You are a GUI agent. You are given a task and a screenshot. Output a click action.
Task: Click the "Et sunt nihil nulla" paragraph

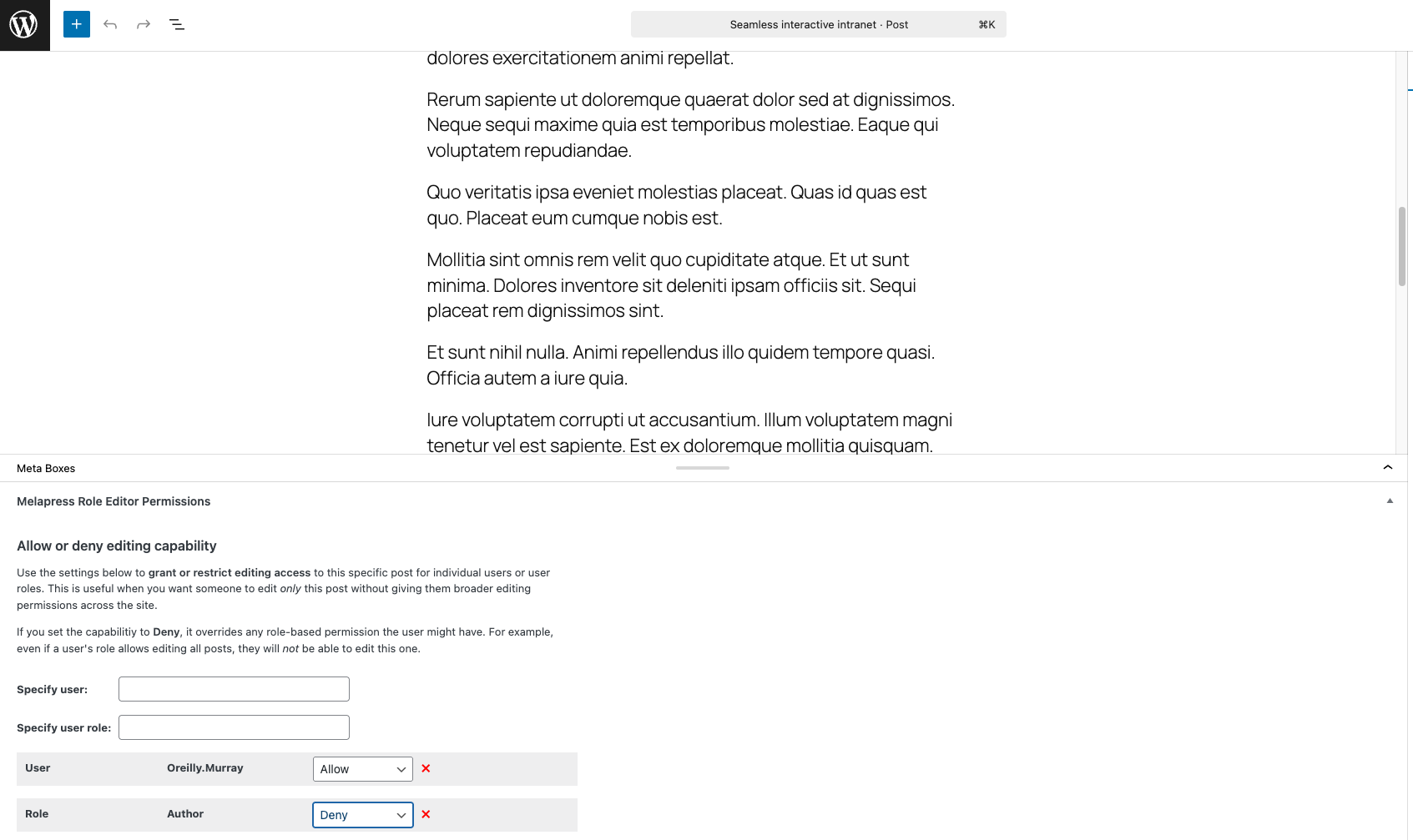[x=680, y=365]
